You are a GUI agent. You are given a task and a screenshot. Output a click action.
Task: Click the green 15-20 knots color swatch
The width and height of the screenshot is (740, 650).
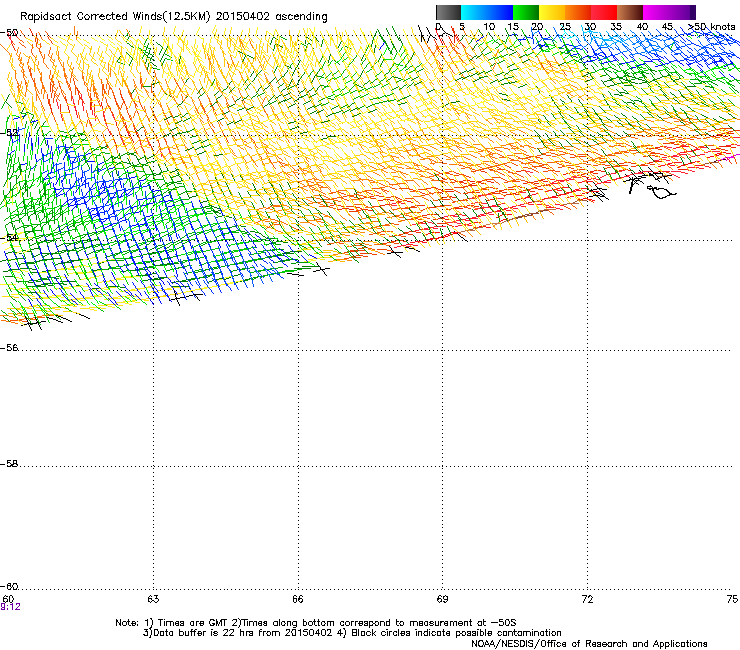pyautogui.click(x=526, y=12)
